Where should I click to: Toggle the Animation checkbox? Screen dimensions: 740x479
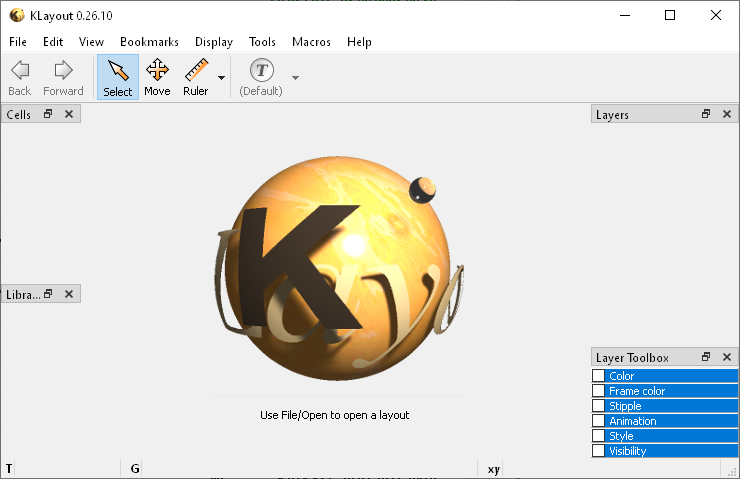[x=598, y=420]
